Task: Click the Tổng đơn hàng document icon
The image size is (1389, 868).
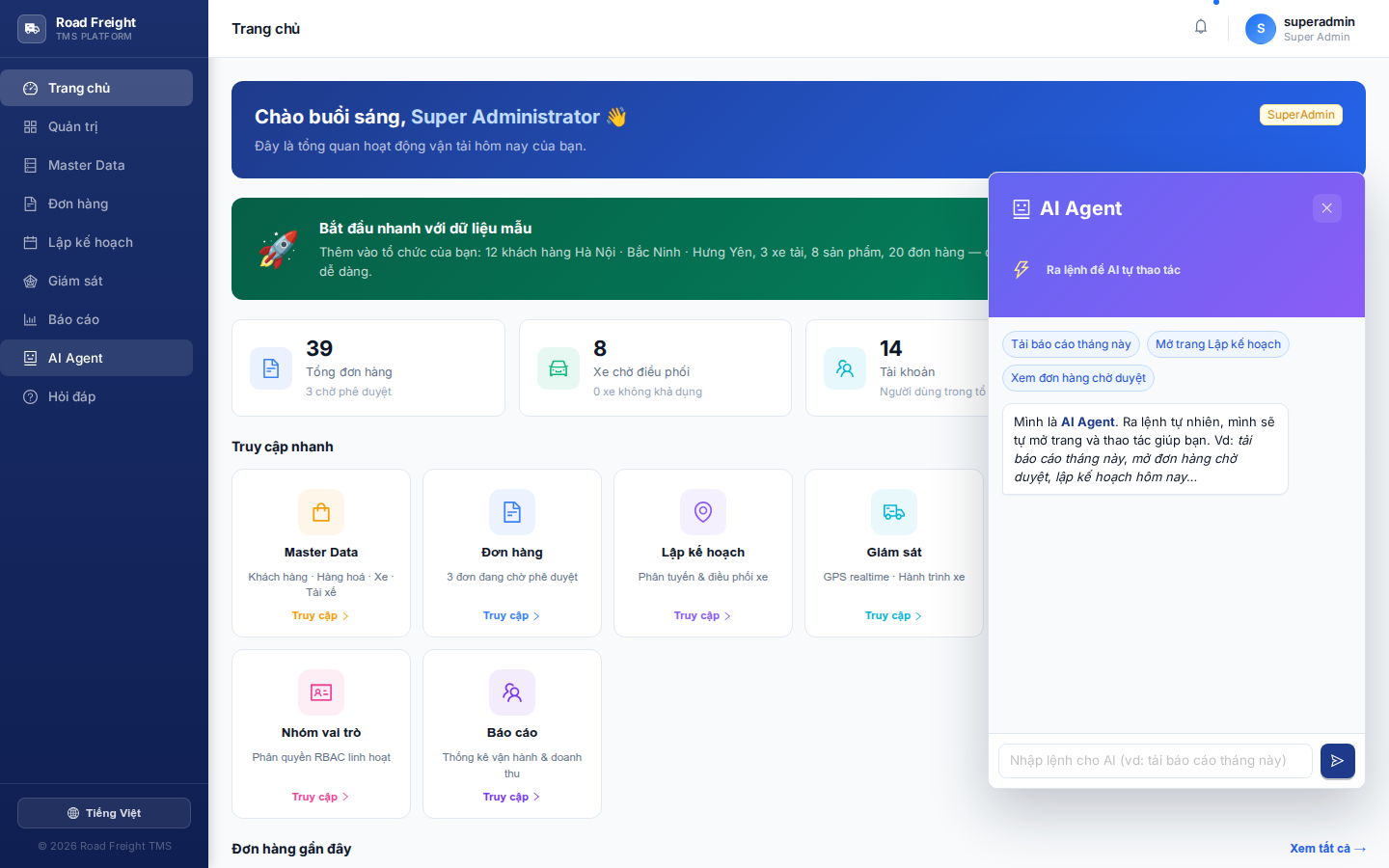Action: click(271, 368)
